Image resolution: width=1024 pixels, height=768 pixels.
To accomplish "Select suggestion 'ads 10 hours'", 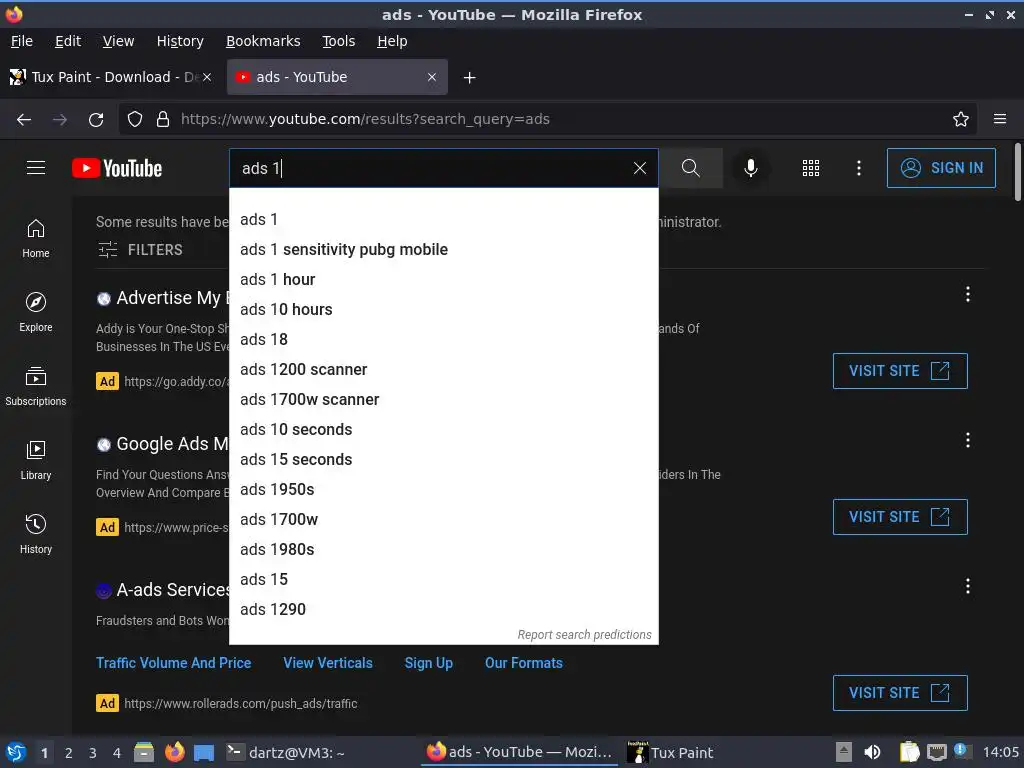I will coord(443,310).
